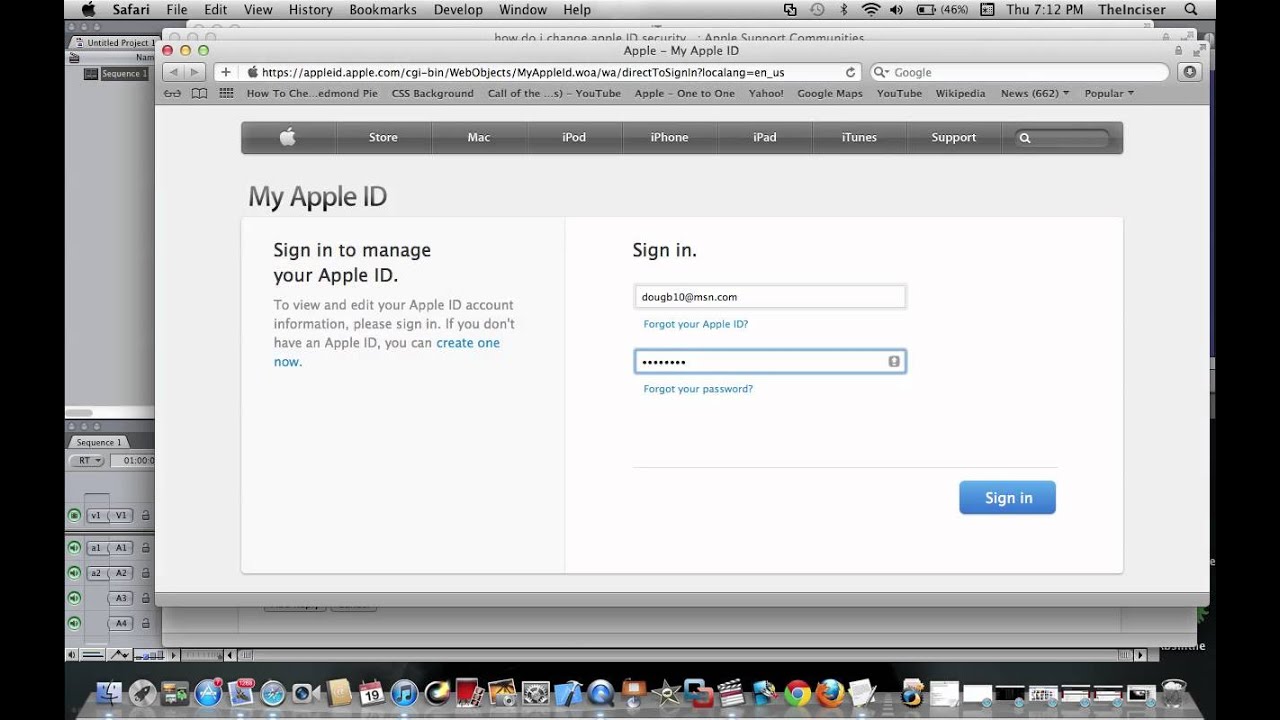Open the TheInciser user menu

point(1131,10)
